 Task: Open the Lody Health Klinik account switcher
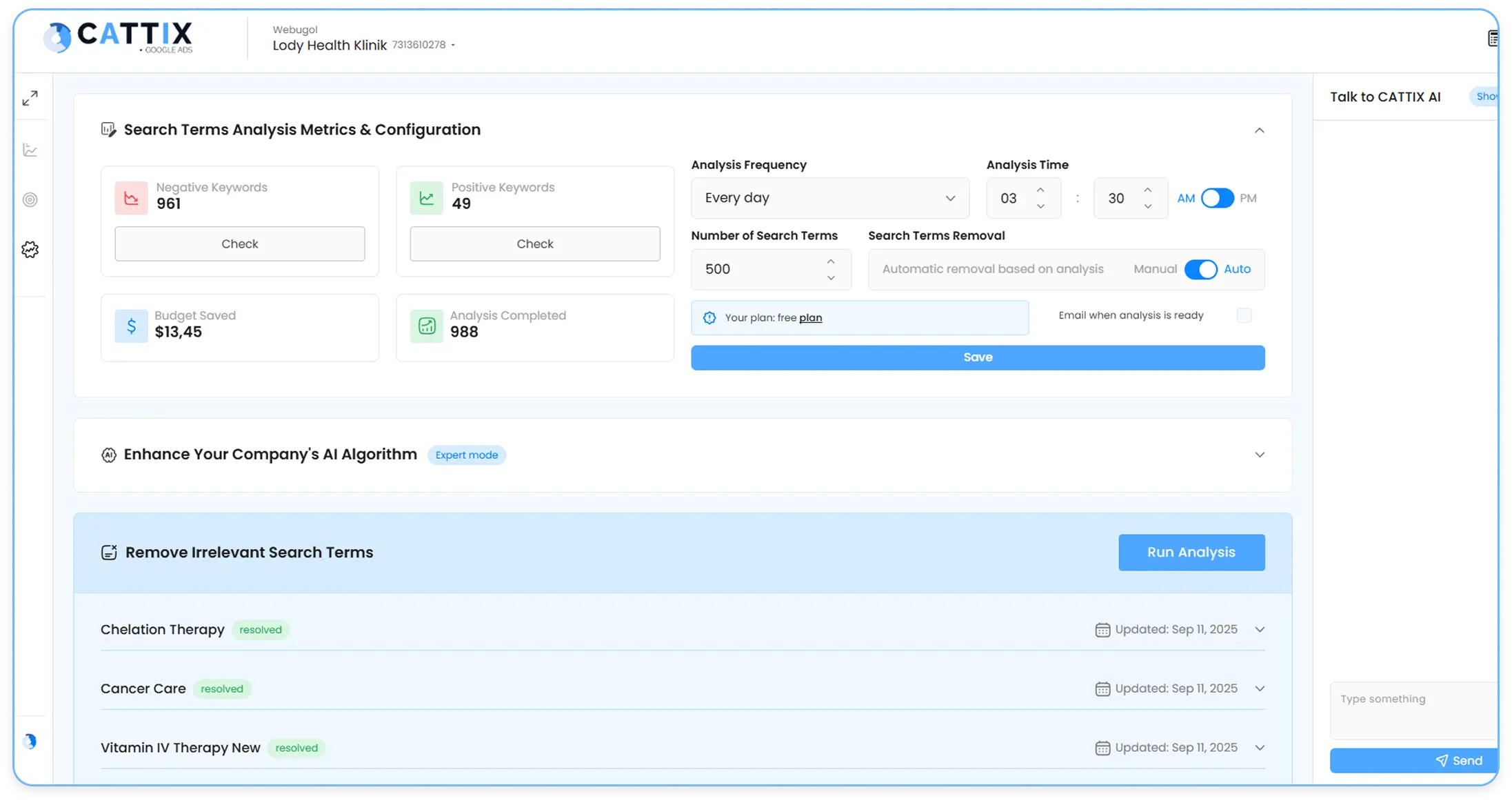[x=363, y=45]
